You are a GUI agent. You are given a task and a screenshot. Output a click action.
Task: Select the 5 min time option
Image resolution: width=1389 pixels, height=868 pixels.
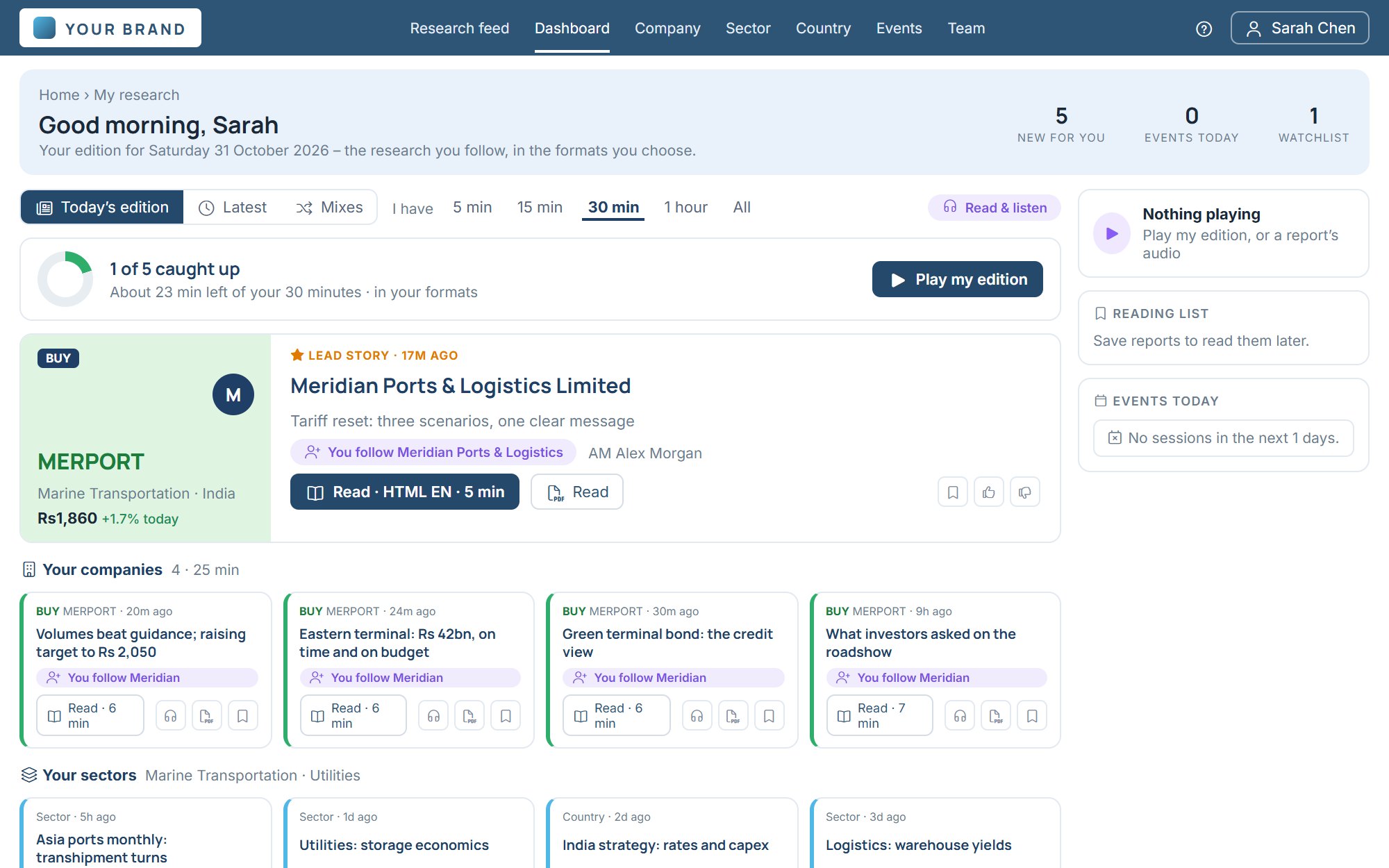[472, 208]
